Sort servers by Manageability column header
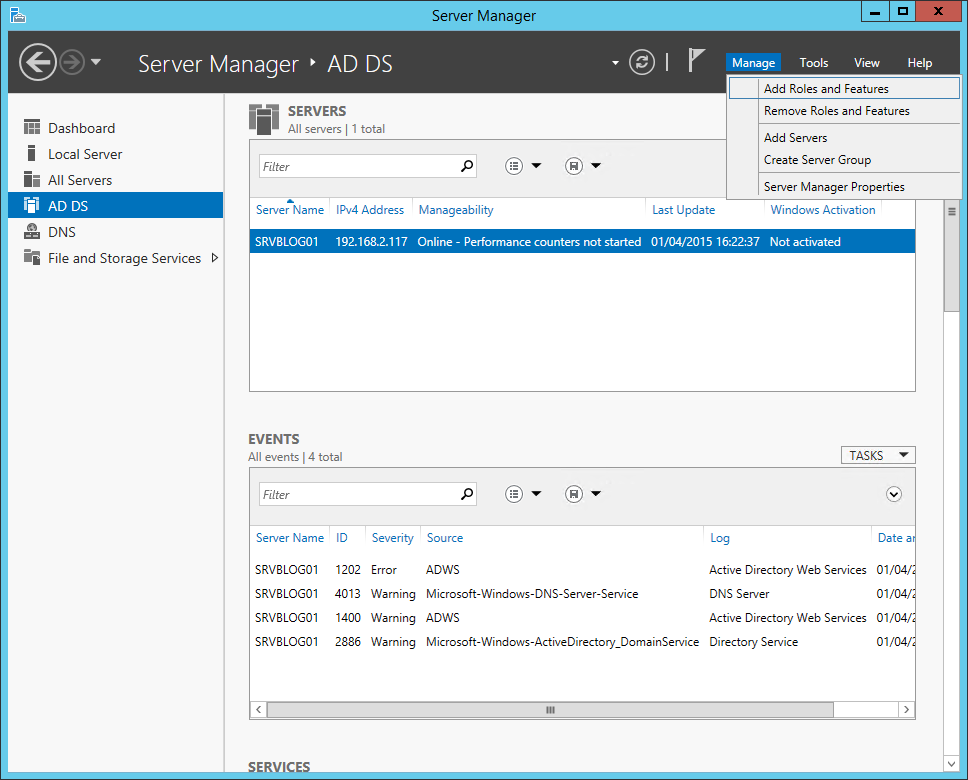The width and height of the screenshot is (968, 780). 456,210
